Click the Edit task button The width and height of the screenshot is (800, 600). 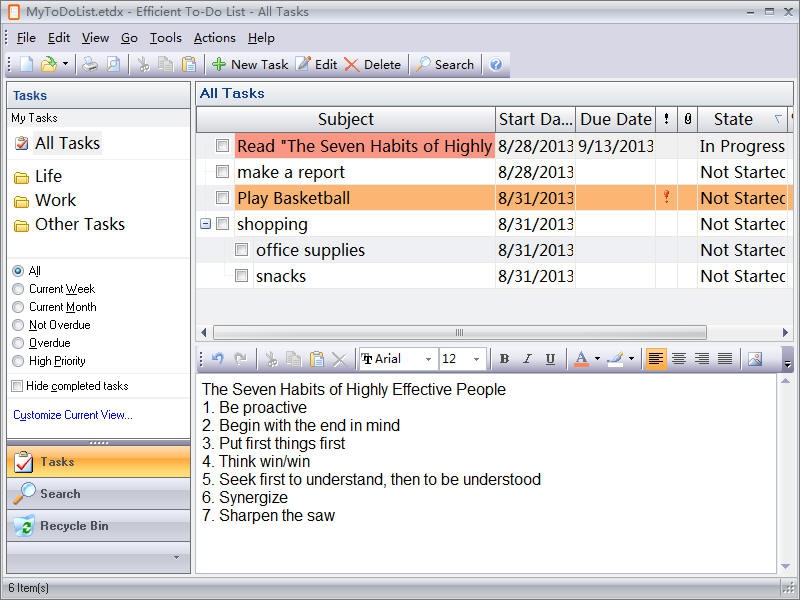(316, 64)
